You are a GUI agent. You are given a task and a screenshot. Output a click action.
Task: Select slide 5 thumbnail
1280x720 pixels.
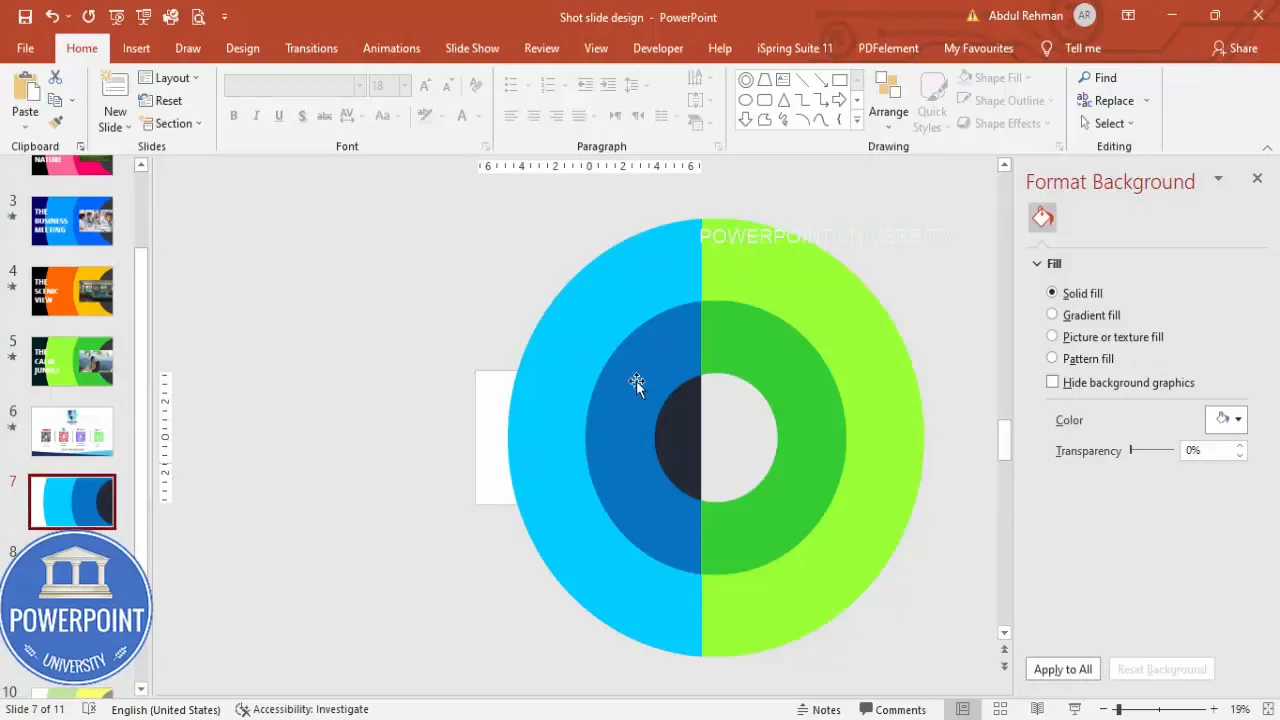[72, 361]
